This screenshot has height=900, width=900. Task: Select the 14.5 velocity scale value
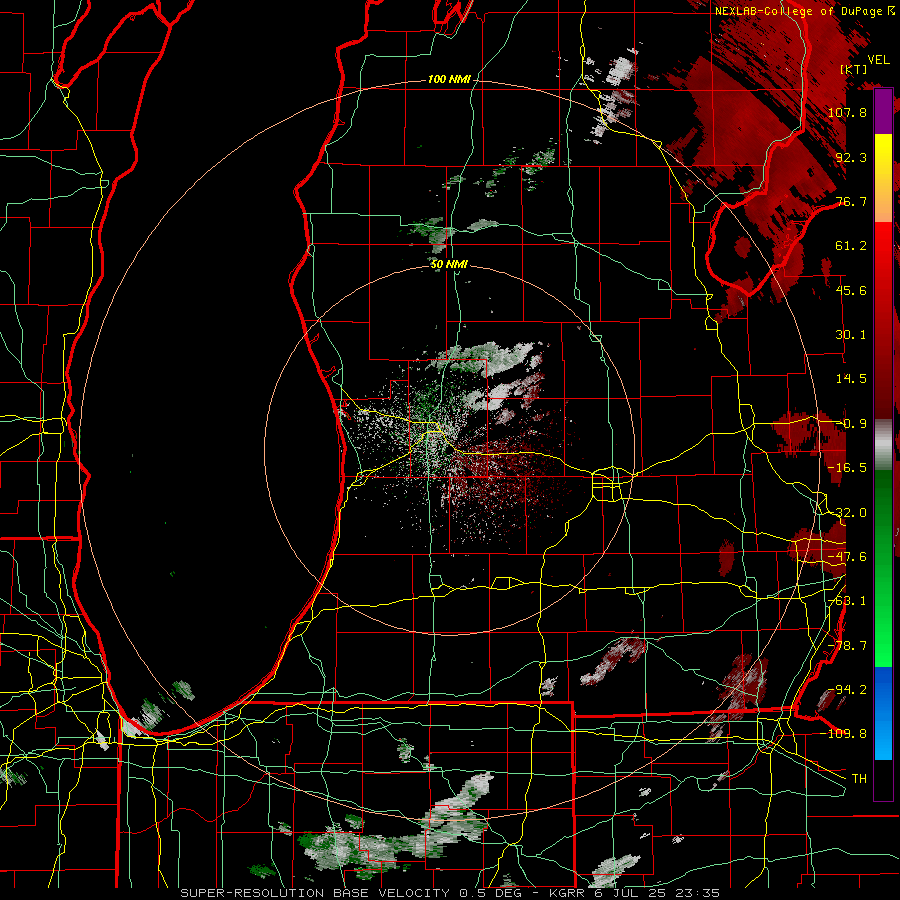(x=851, y=379)
